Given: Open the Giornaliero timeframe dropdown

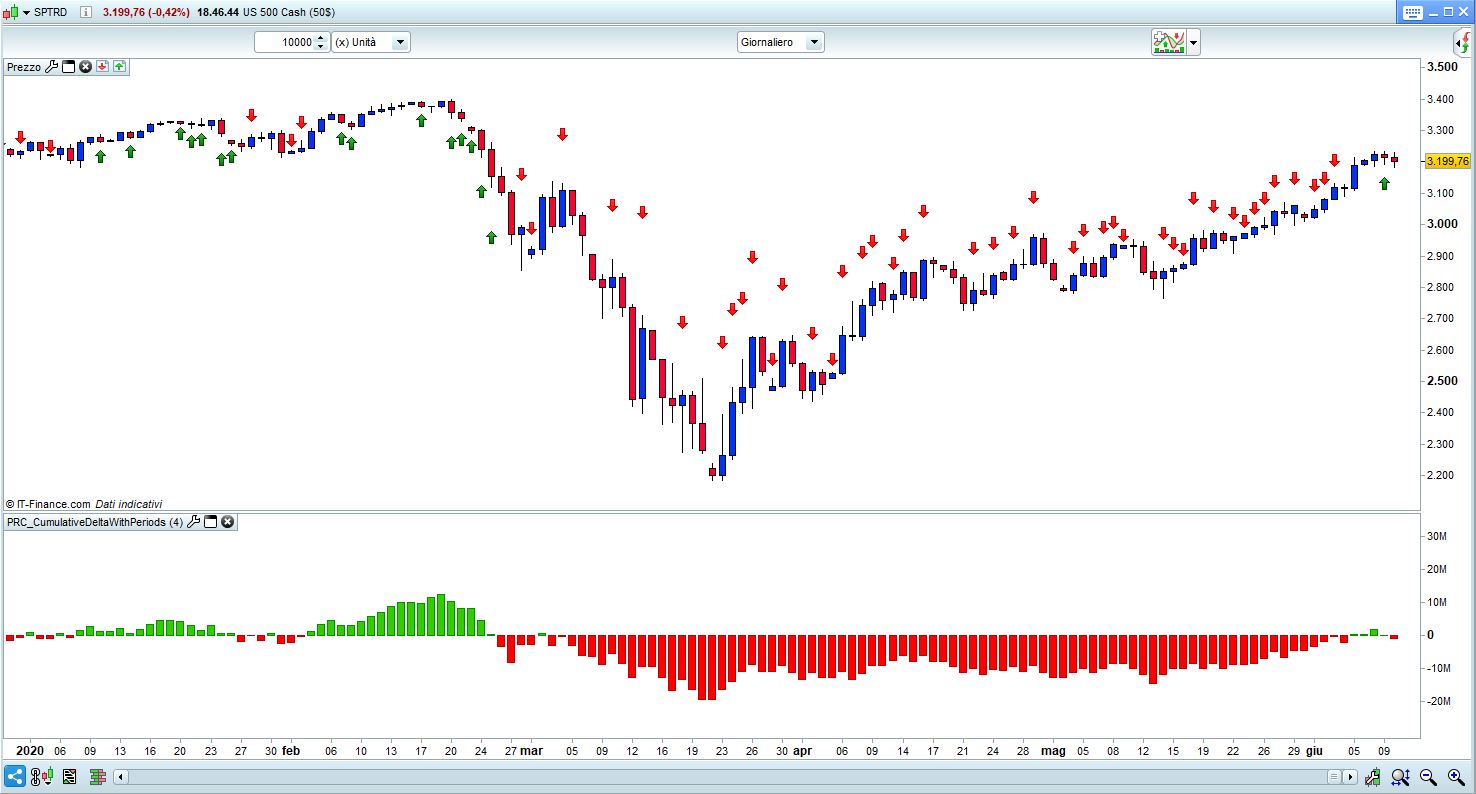Looking at the screenshot, I should [x=780, y=42].
